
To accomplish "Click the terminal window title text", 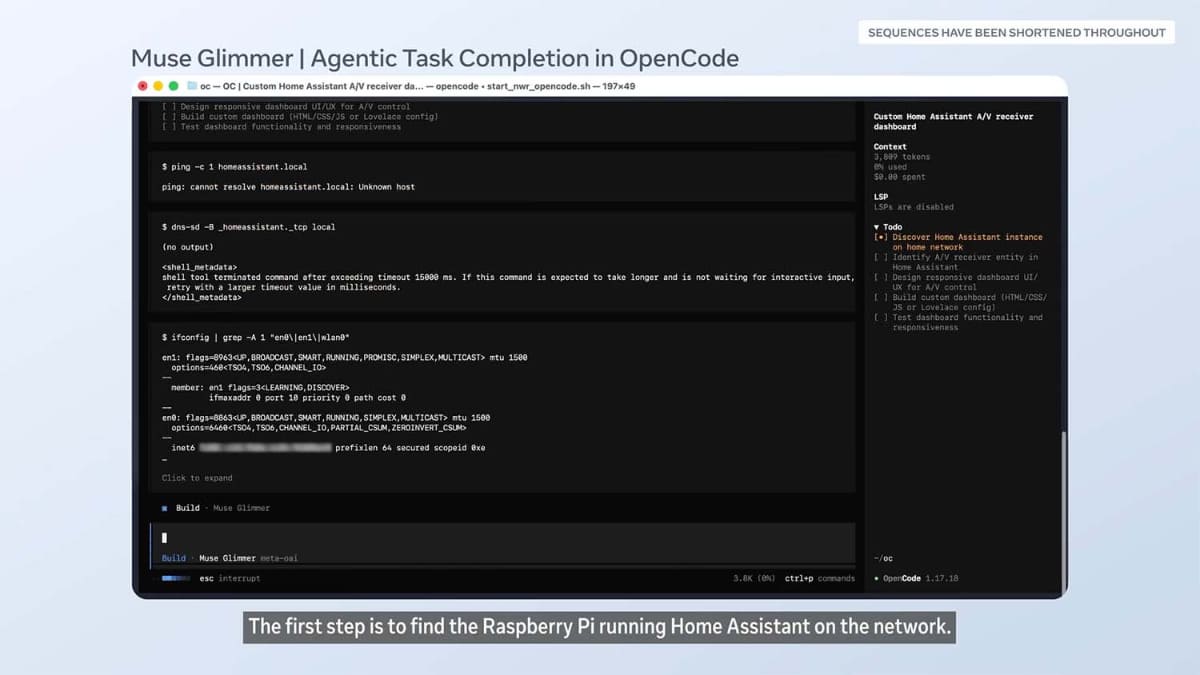I will tap(417, 86).
